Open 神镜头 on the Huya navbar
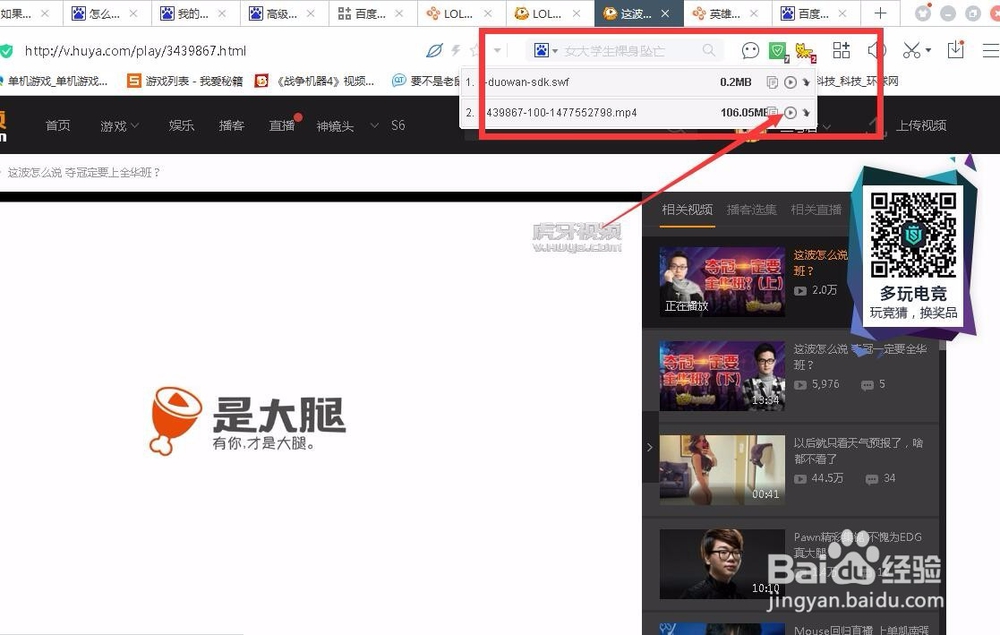This screenshot has width=1000, height=635. [335, 126]
